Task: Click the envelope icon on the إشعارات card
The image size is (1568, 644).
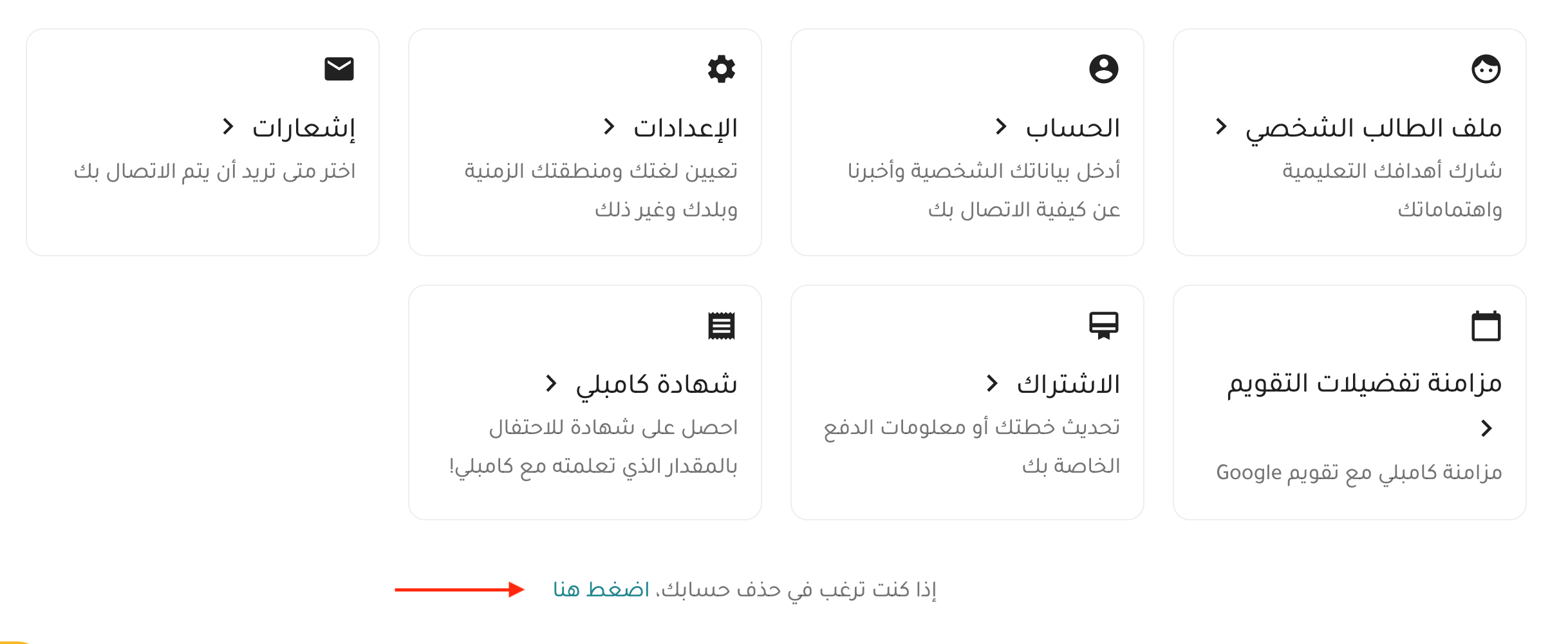Action: pyautogui.click(x=339, y=69)
